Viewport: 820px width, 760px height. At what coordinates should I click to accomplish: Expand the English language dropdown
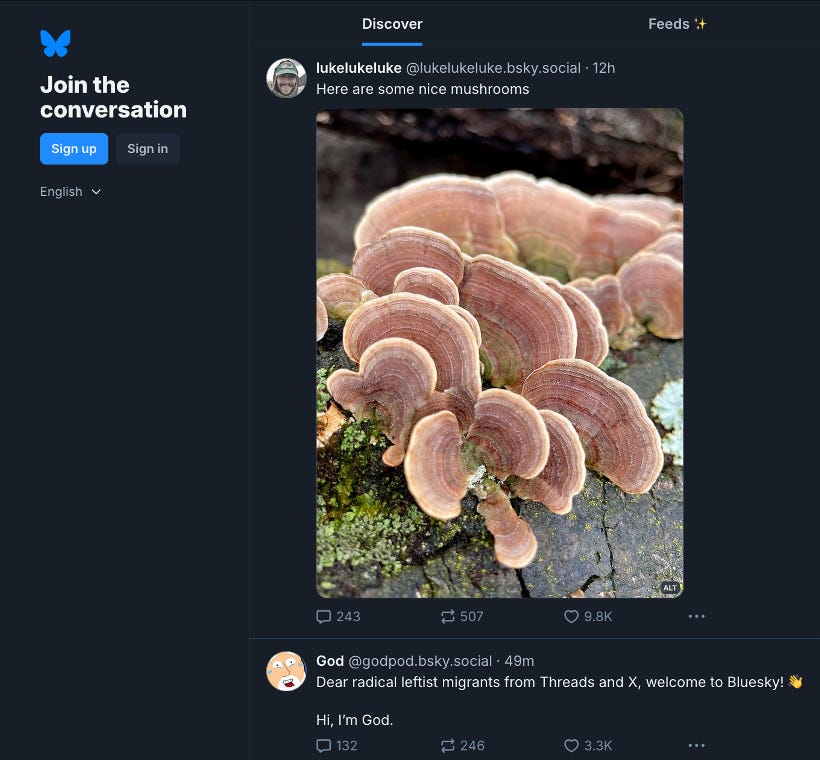(x=70, y=192)
